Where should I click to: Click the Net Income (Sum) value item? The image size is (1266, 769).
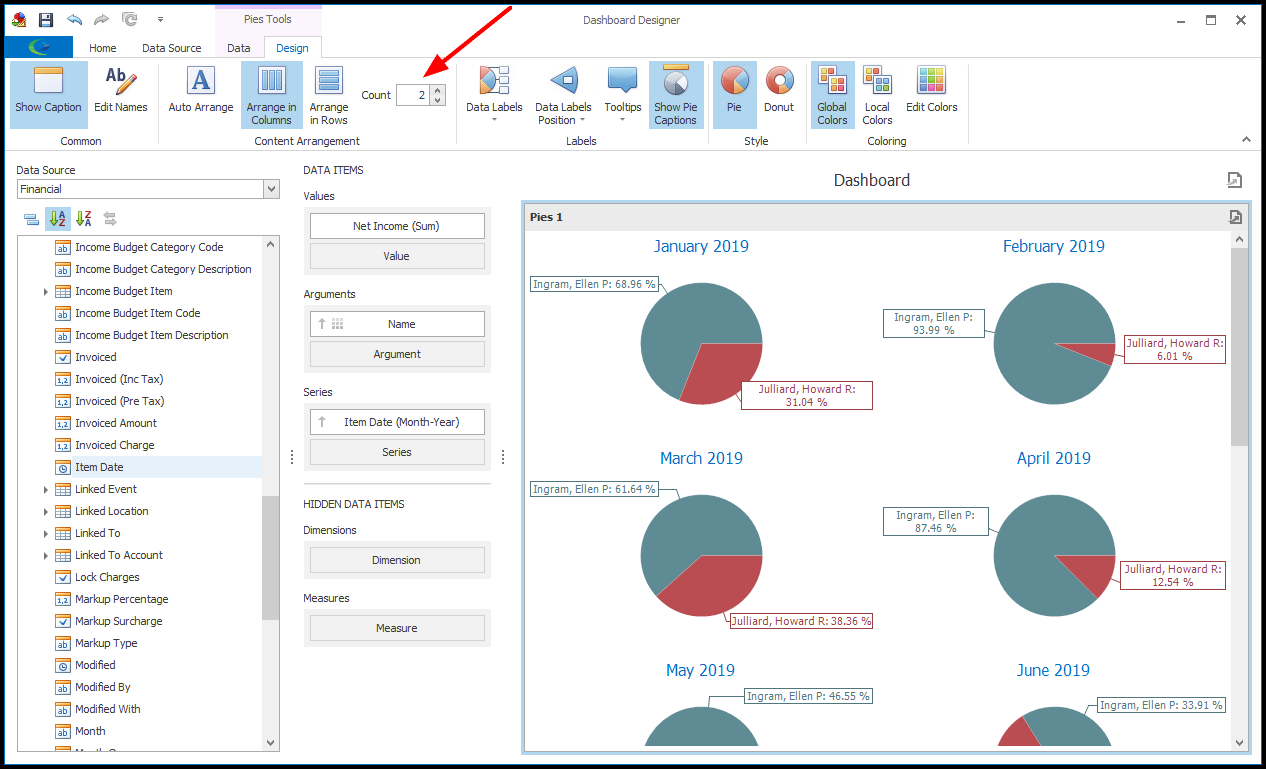coord(397,226)
